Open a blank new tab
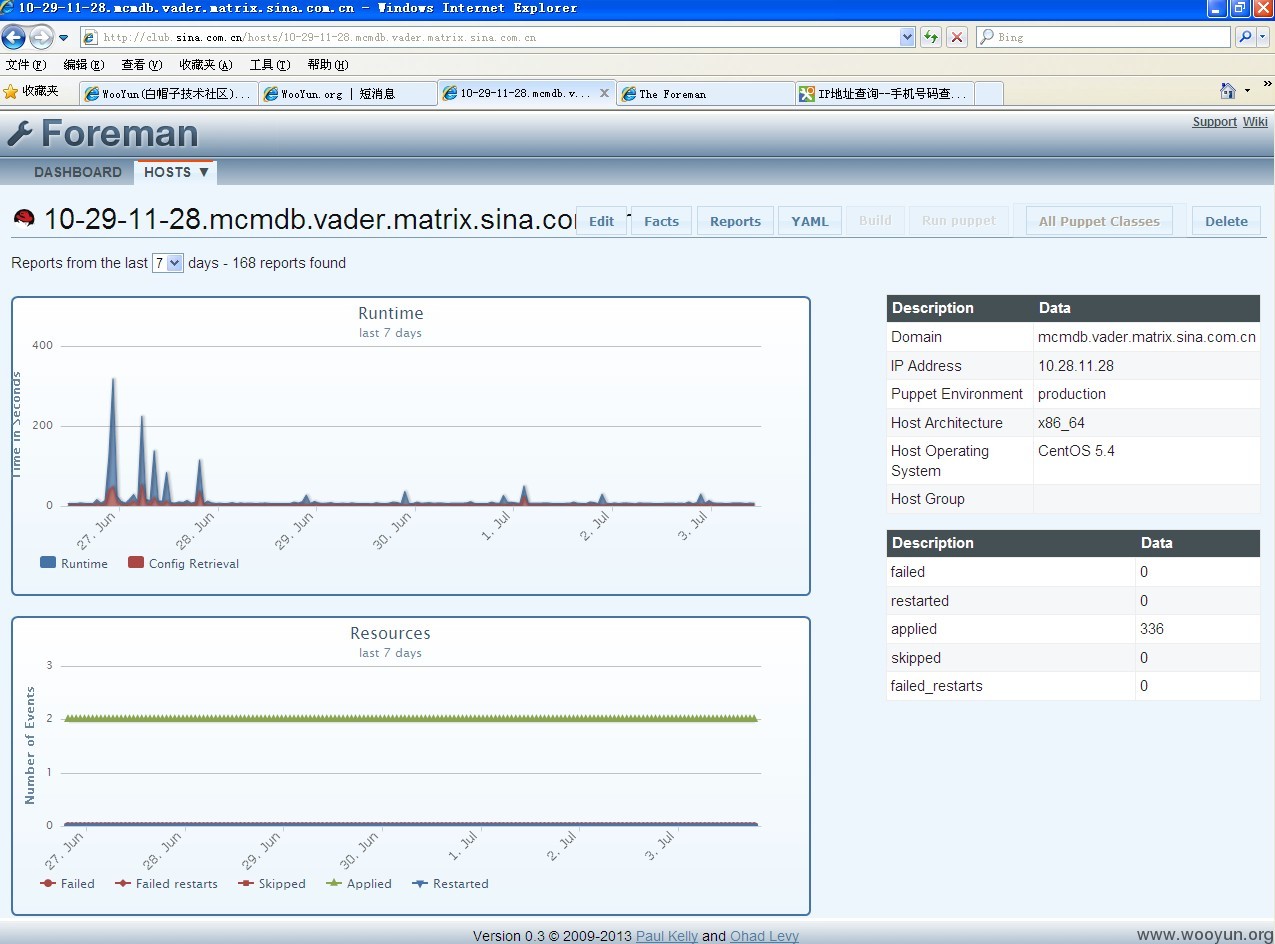The image size is (1275, 944). pyautogui.click(x=988, y=94)
